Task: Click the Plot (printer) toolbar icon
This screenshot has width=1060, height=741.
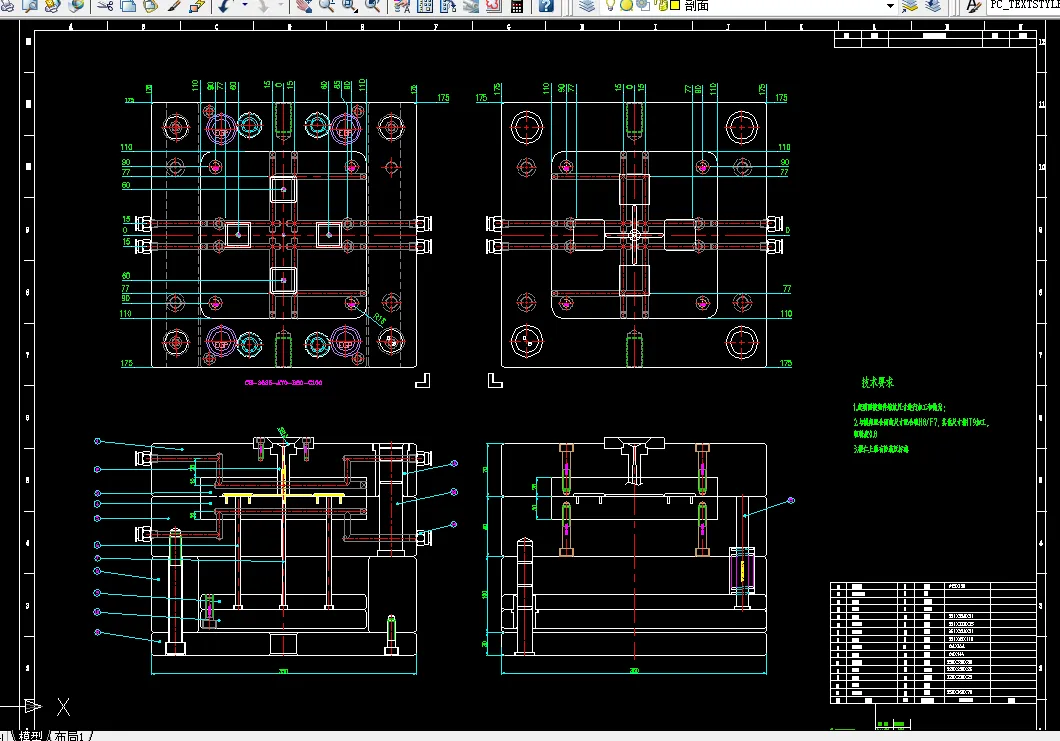Action: [7, 5]
